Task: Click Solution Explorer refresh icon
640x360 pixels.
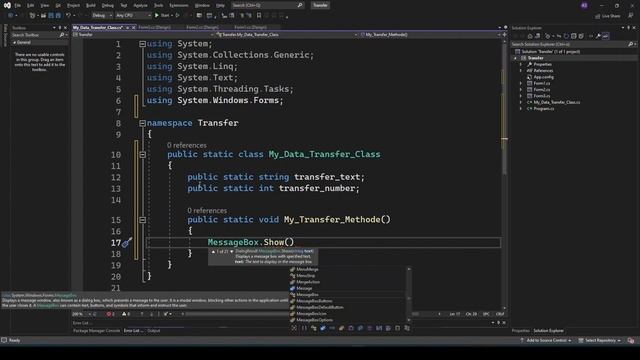Action: [x=566, y=36]
